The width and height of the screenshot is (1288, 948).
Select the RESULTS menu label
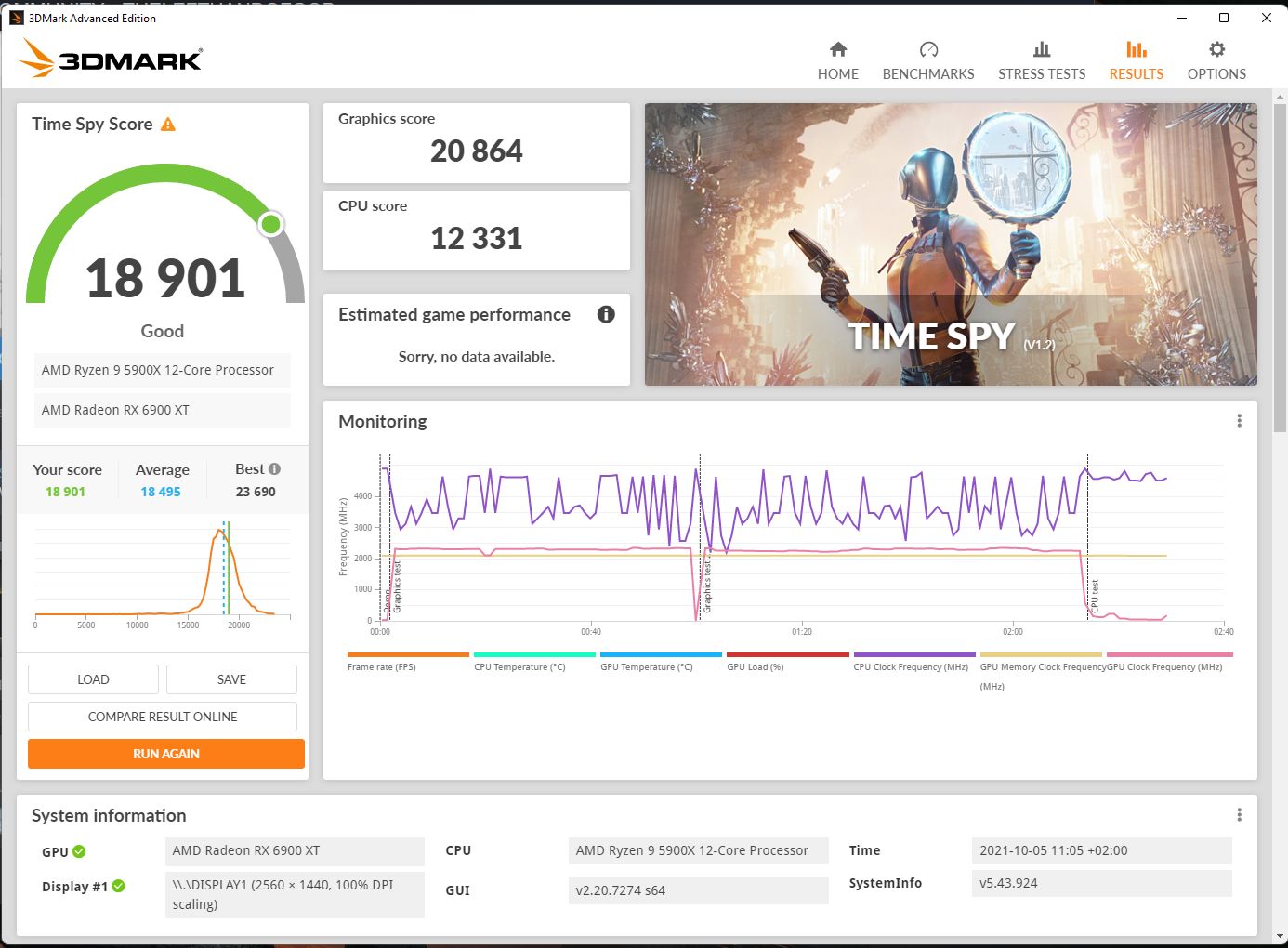tap(1136, 74)
